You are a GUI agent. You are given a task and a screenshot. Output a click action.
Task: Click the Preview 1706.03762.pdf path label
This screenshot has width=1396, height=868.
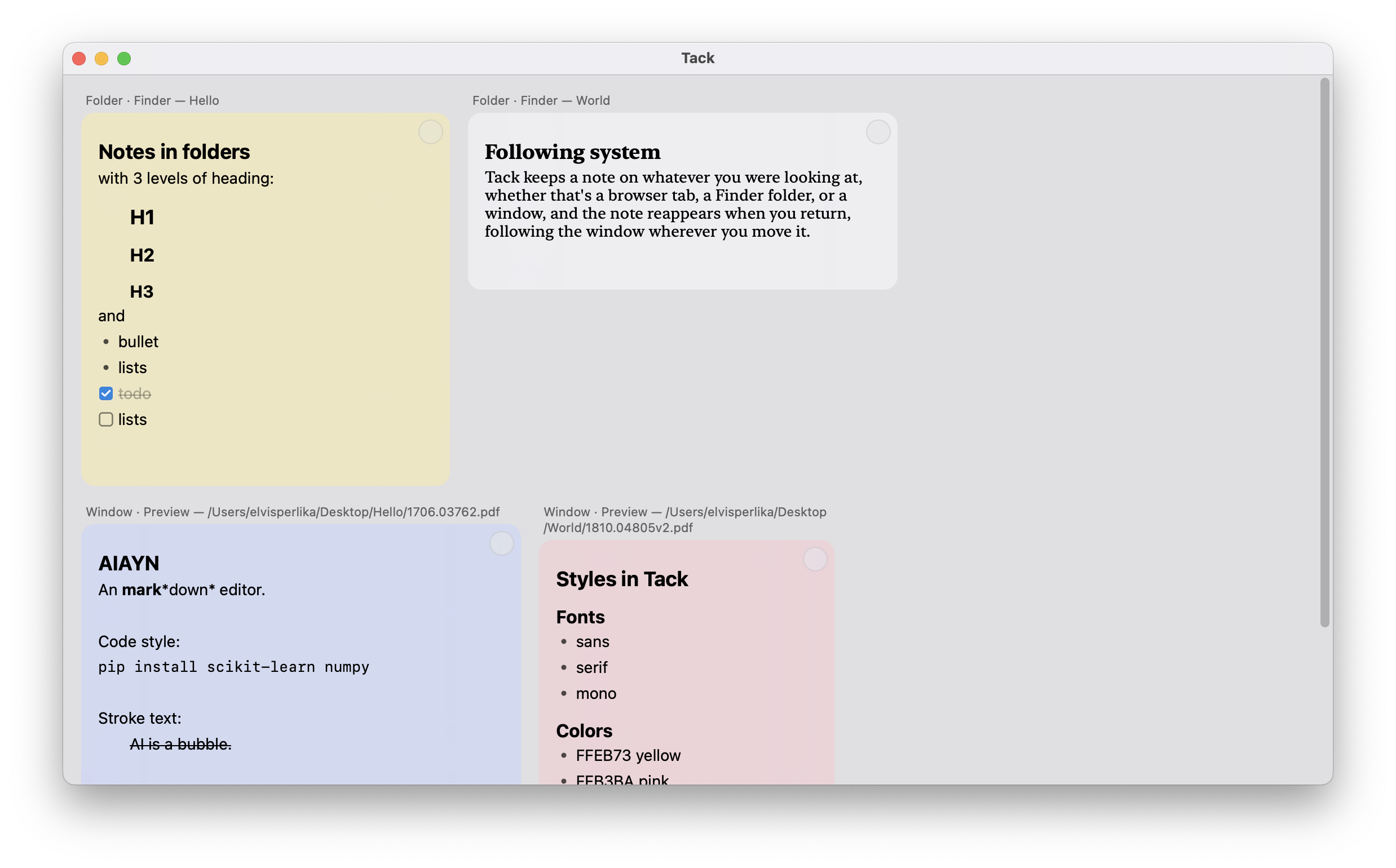[x=292, y=512]
